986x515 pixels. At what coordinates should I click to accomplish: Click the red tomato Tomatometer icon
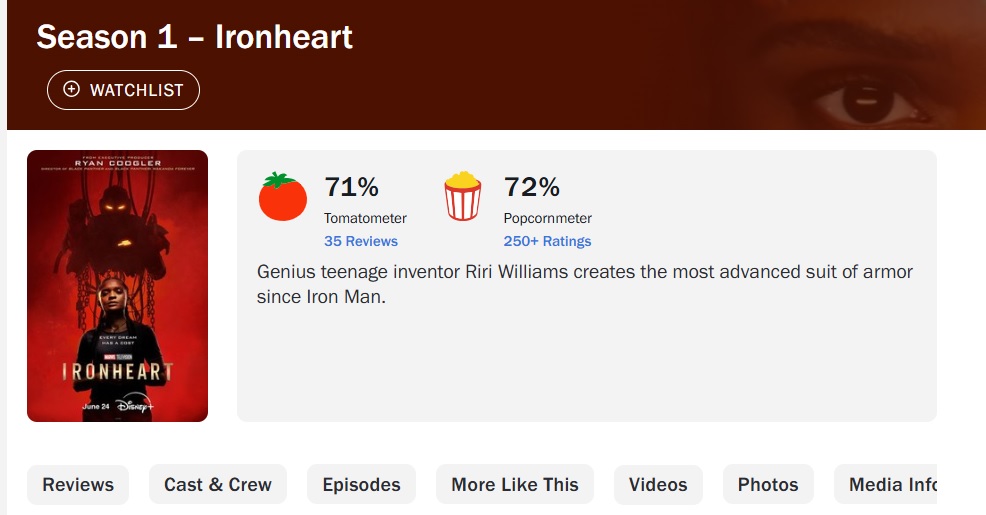[x=282, y=197]
